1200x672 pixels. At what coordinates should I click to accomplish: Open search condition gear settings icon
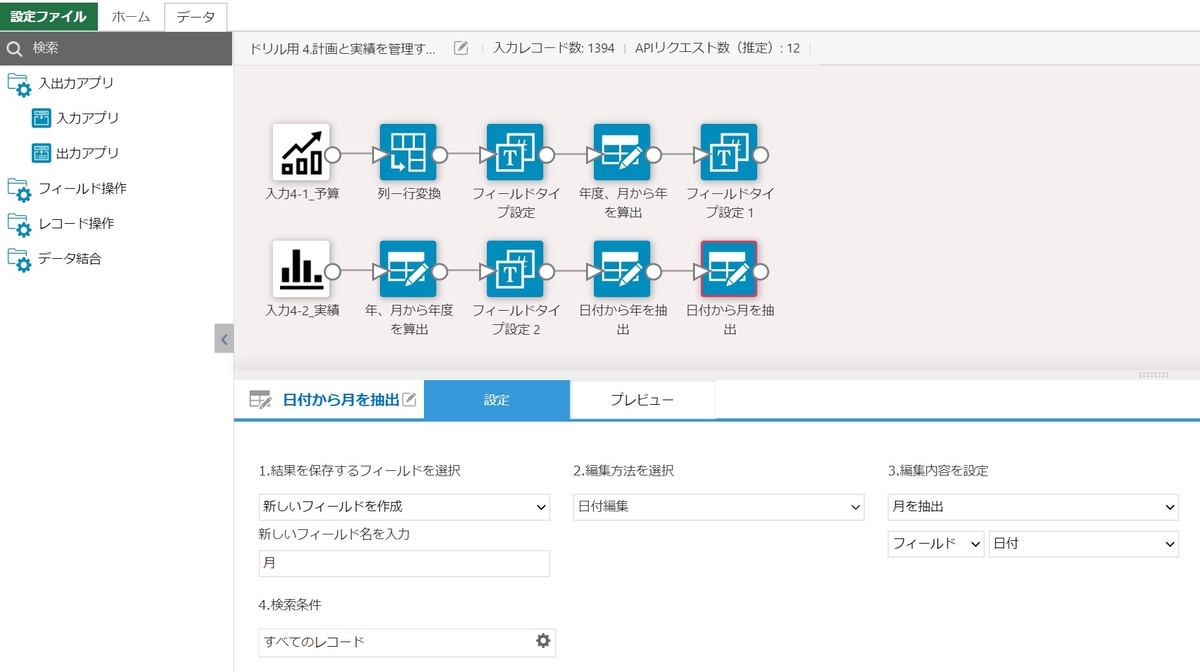(543, 640)
